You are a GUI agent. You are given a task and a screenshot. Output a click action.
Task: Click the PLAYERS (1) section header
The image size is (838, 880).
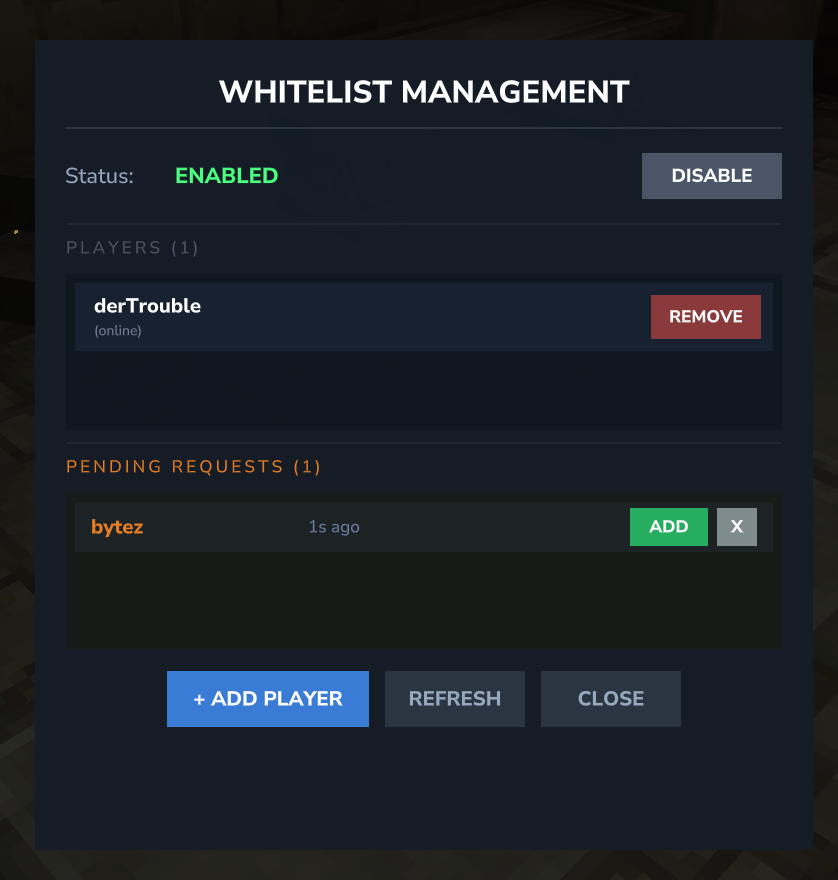click(132, 248)
